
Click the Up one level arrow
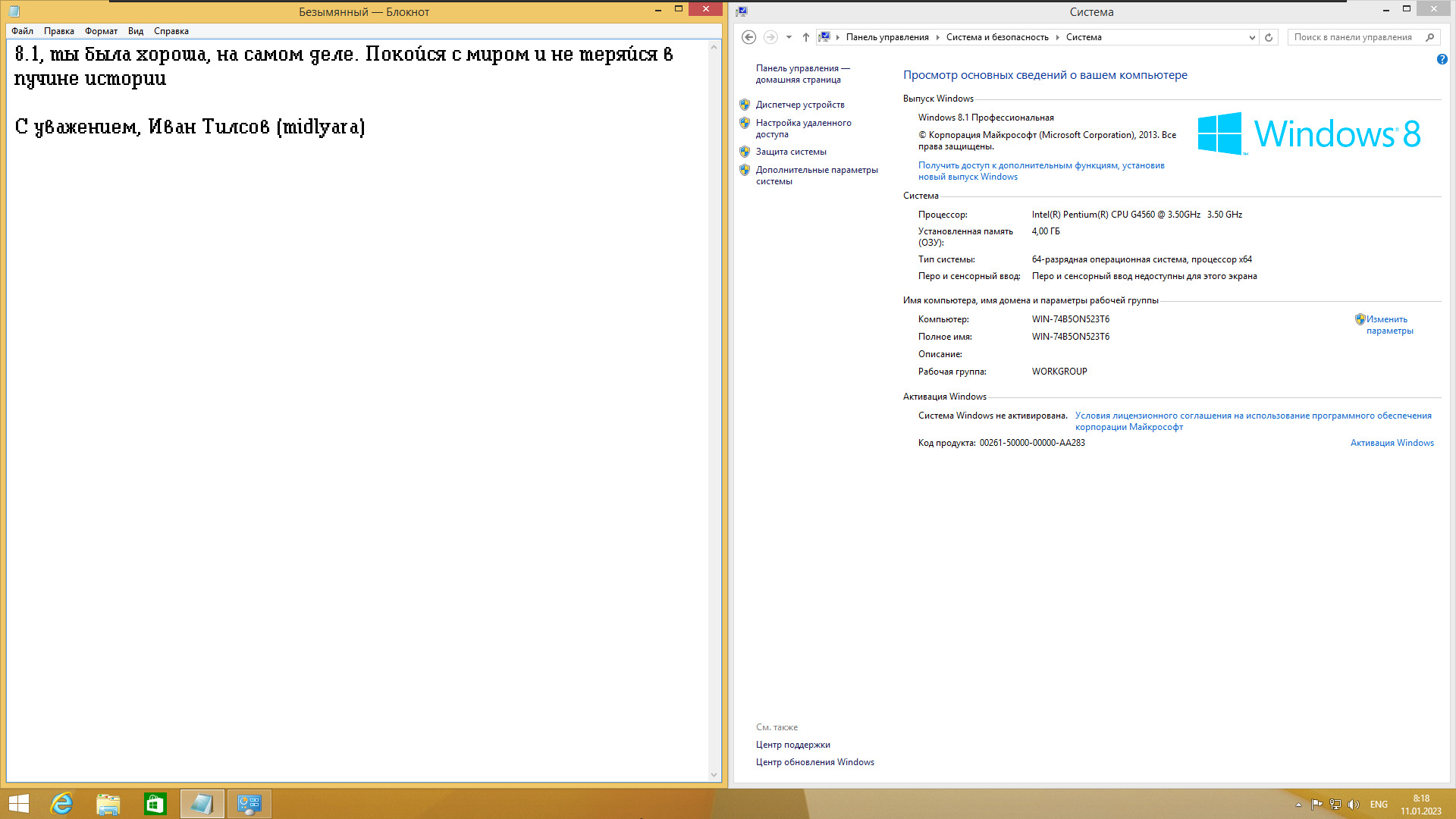tap(806, 37)
